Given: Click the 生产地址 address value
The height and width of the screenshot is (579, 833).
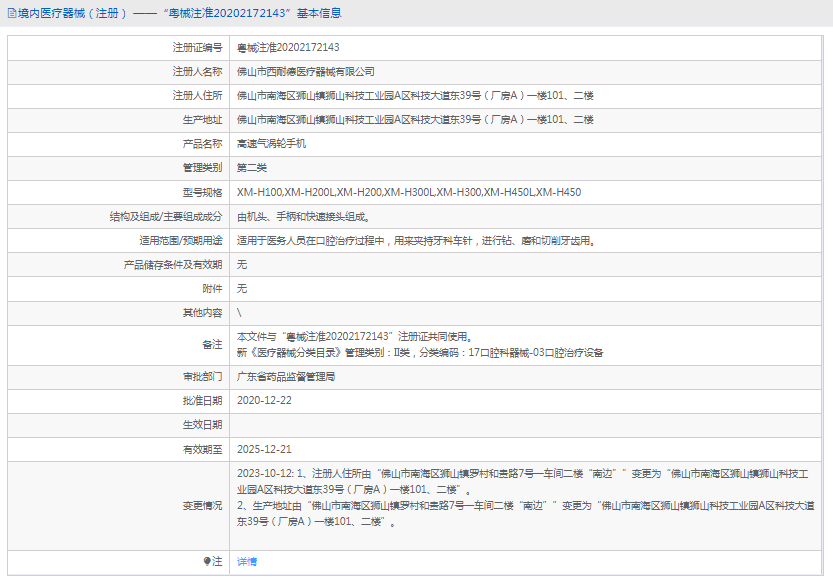Looking at the screenshot, I should pyautogui.click(x=415, y=120).
